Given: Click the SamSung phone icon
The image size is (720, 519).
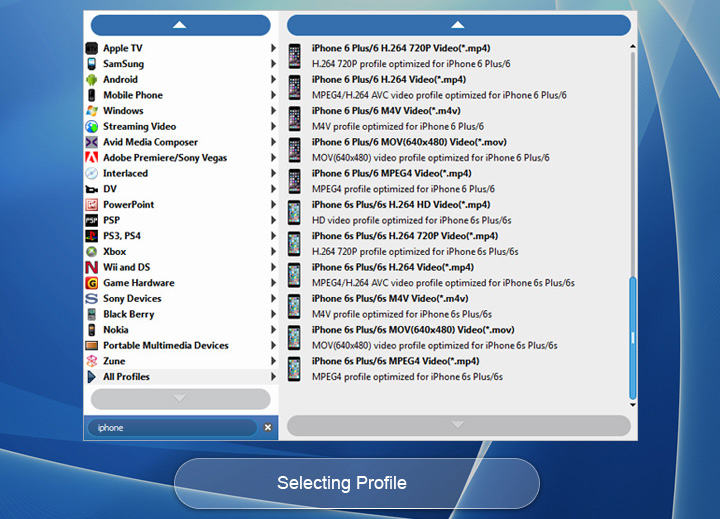Looking at the screenshot, I should [x=92, y=64].
